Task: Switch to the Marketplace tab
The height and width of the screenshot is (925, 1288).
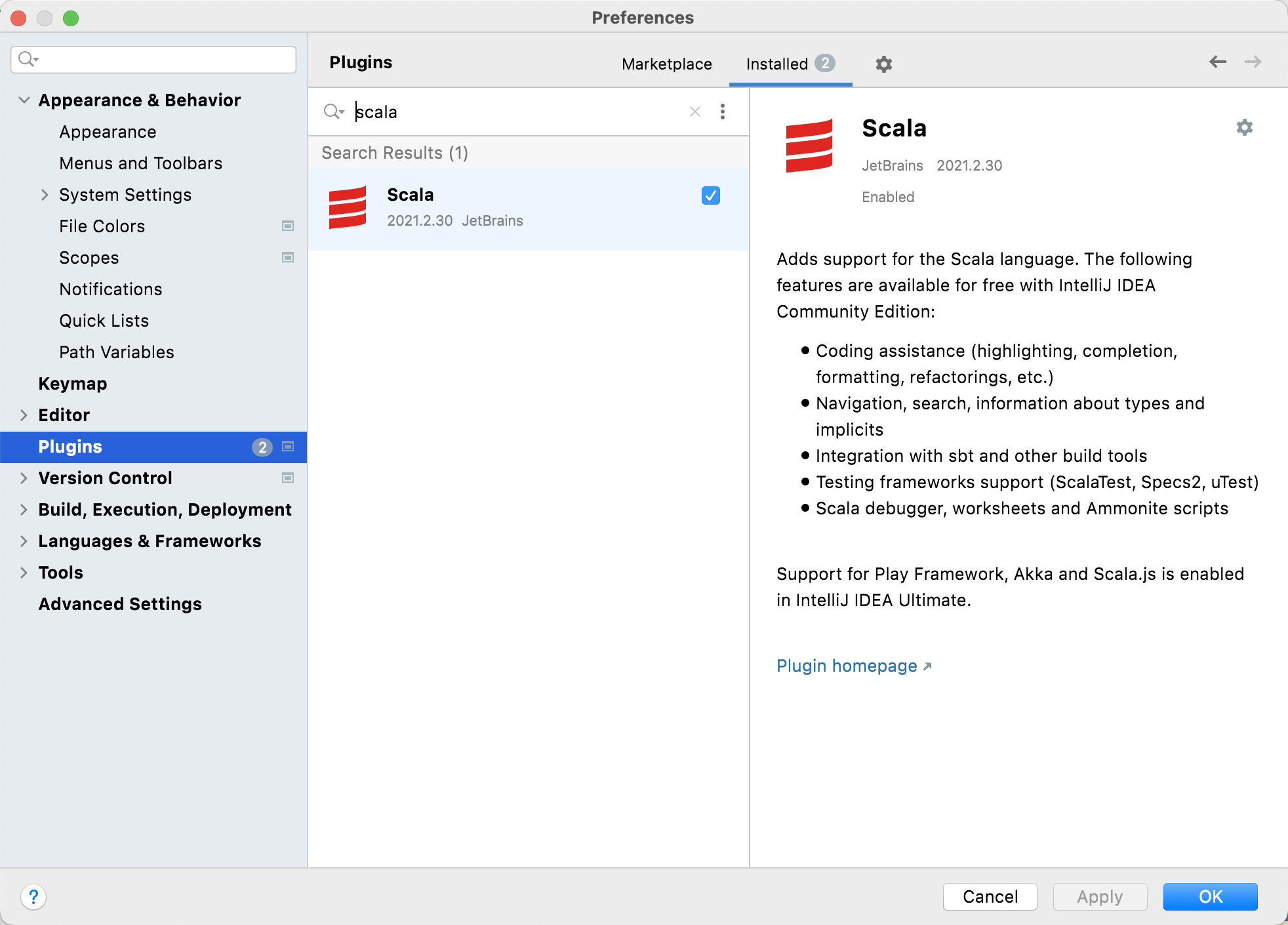Action: pyautogui.click(x=667, y=64)
